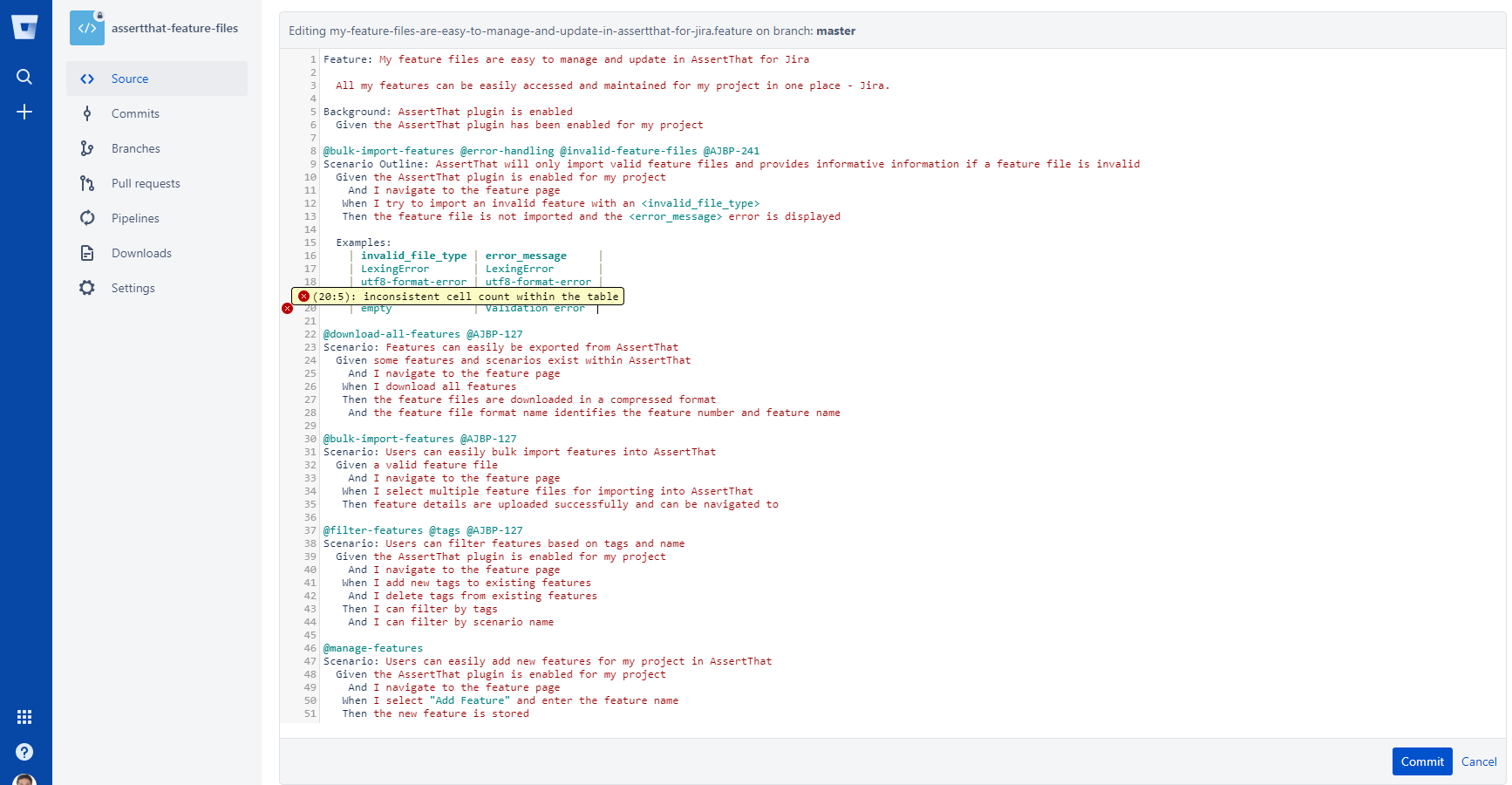Click the @filter-features tag on line 37
This screenshot has width=1512, height=785.
click(x=373, y=530)
